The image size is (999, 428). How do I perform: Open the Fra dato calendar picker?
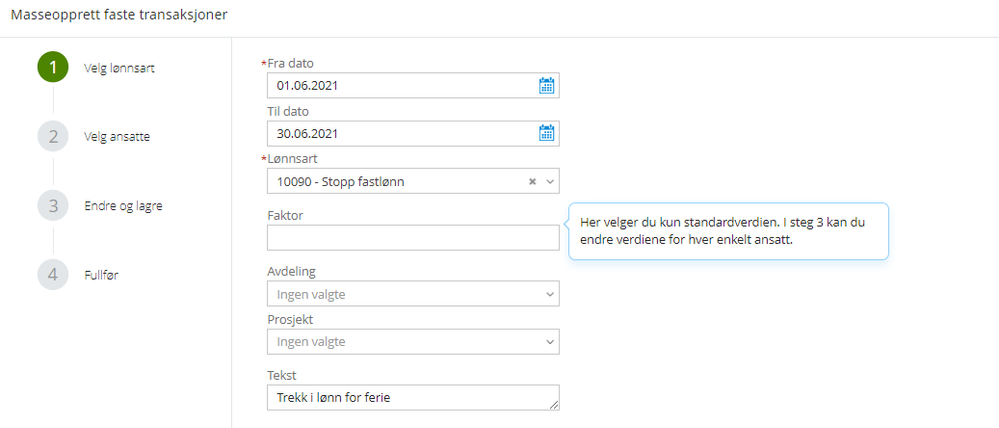point(546,86)
